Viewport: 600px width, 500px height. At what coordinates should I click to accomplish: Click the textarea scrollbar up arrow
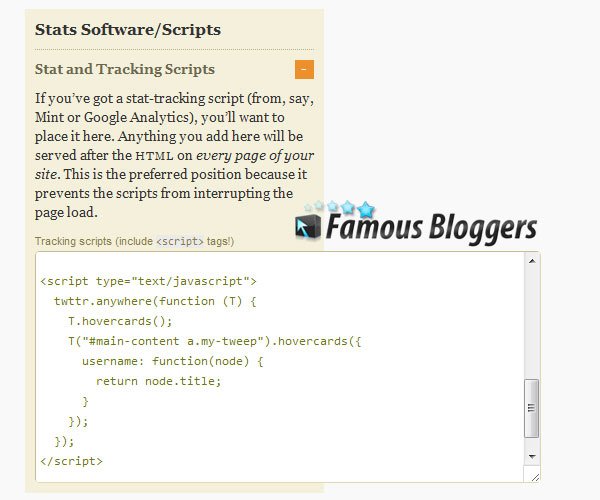(x=531, y=262)
